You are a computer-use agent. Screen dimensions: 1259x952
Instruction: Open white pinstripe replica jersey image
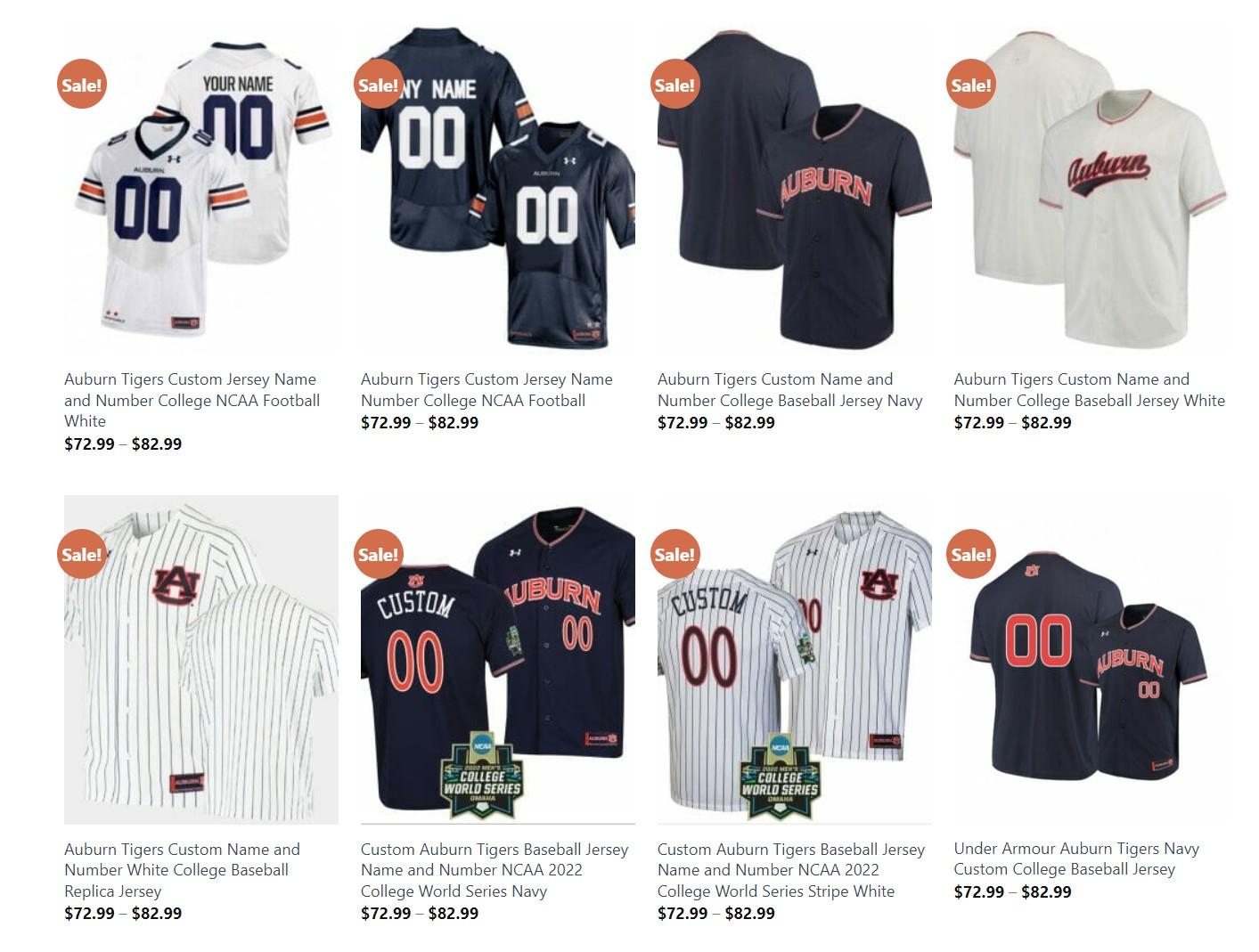tap(201, 659)
